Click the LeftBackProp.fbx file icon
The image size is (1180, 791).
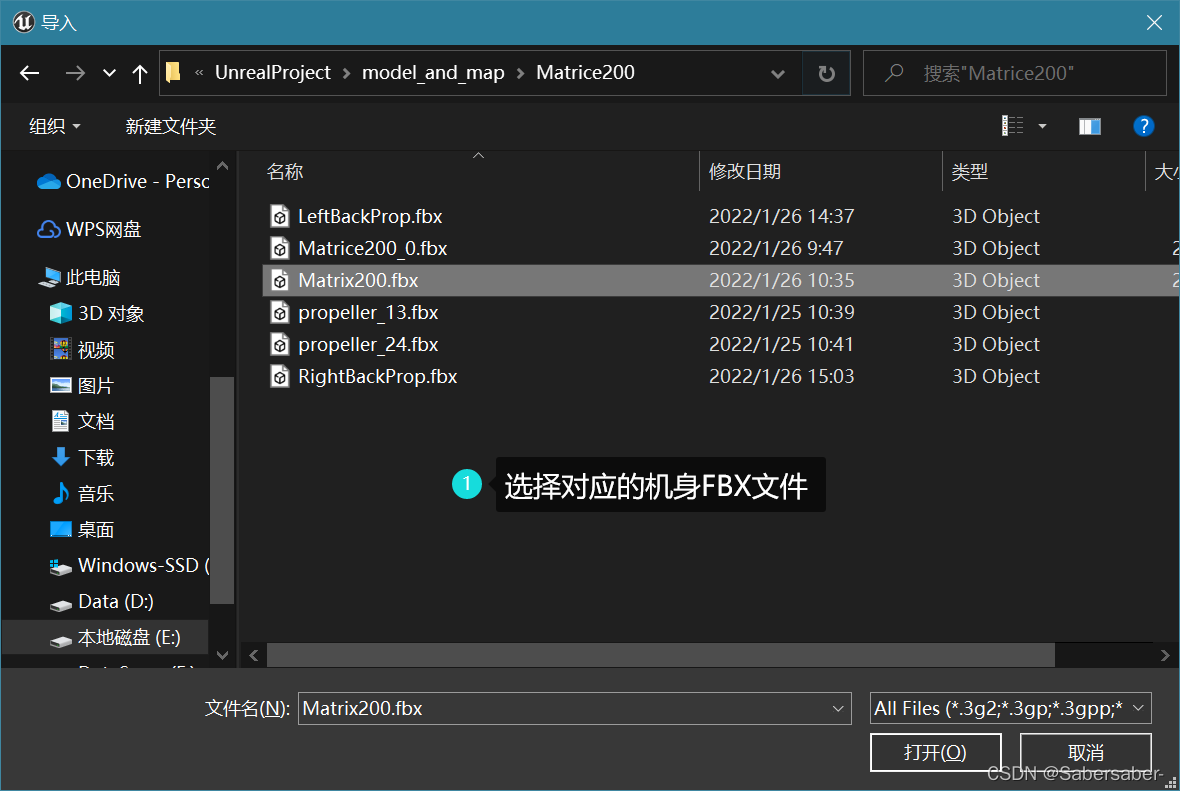click(x=280, y=217)
